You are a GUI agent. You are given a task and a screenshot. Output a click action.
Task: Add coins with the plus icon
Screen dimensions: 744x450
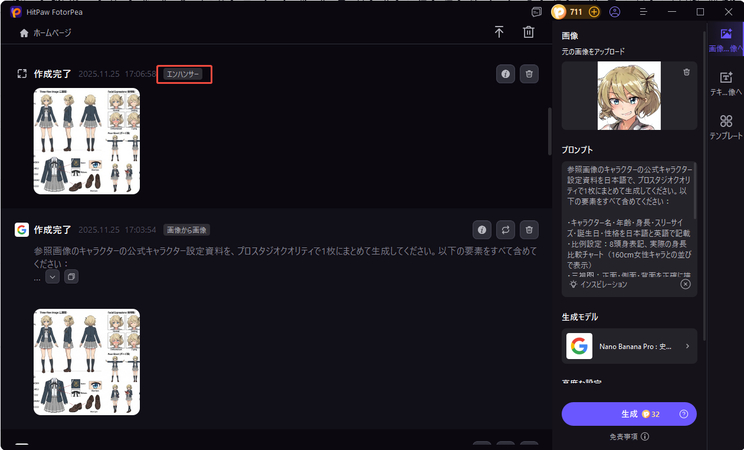tap(594, 12)
